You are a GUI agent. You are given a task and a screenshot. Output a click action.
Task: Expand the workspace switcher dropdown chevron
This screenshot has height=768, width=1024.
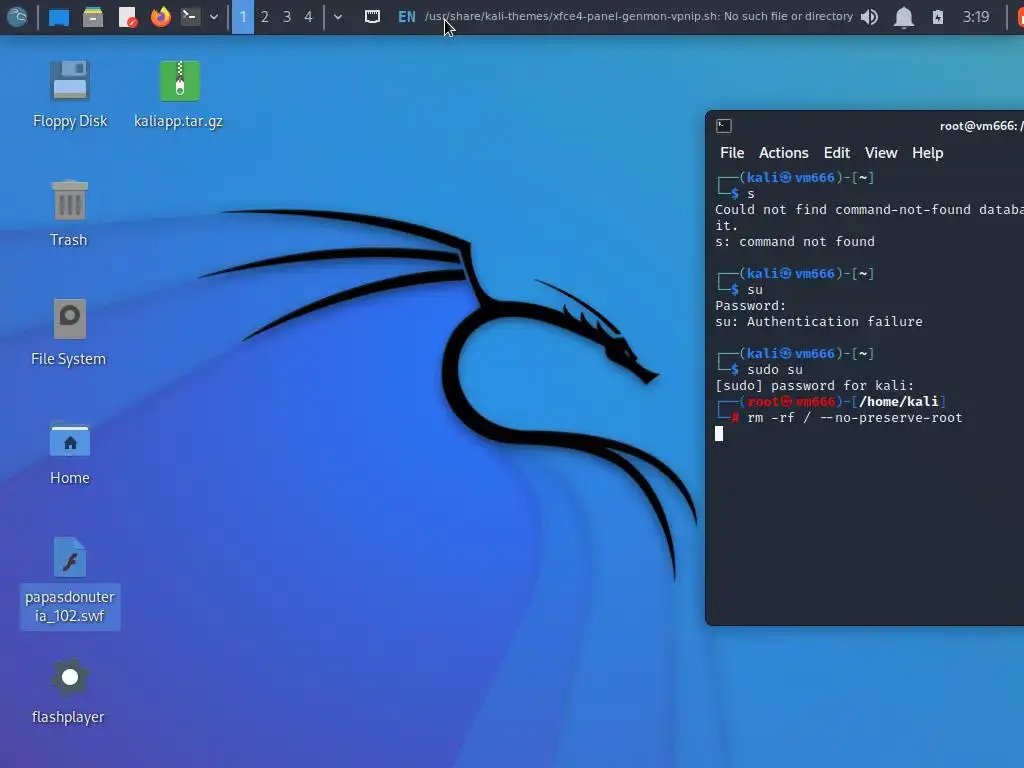pos(338,17)
